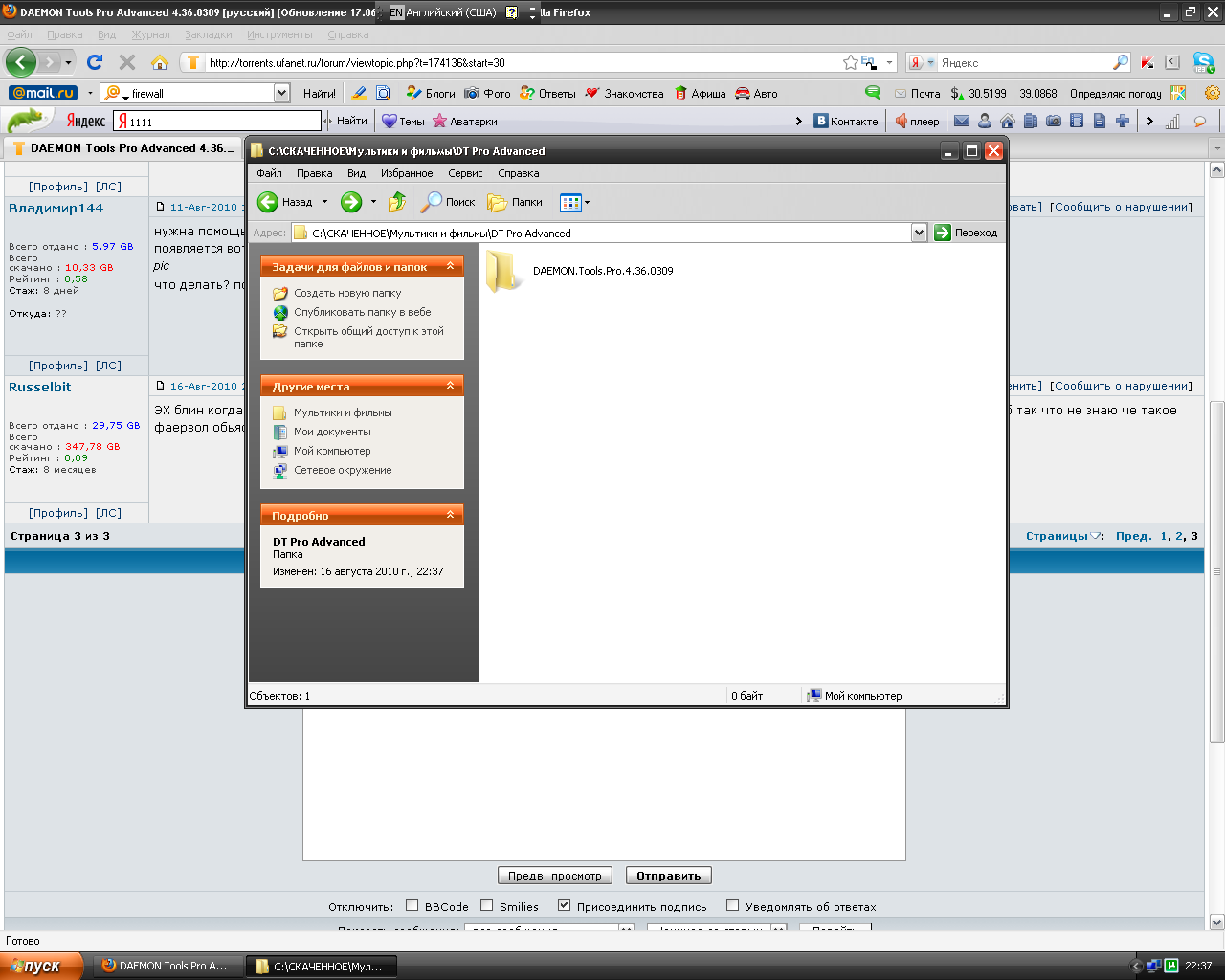
Task: Bookmark page with star icon in address bar
Action: point(850,62)
